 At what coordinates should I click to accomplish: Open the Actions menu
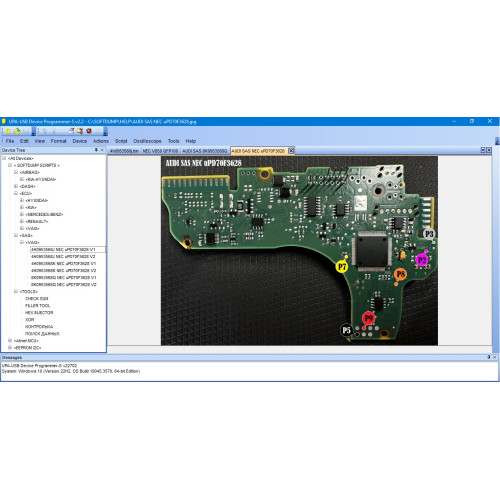click(101, 141)
